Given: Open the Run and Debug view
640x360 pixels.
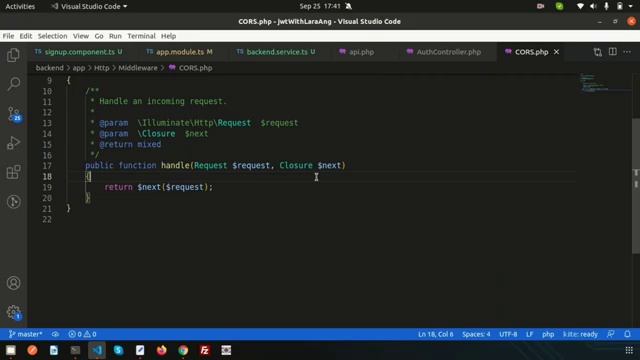Looking at the screenshot, I should pyautogui.click(x=13, y=143).
